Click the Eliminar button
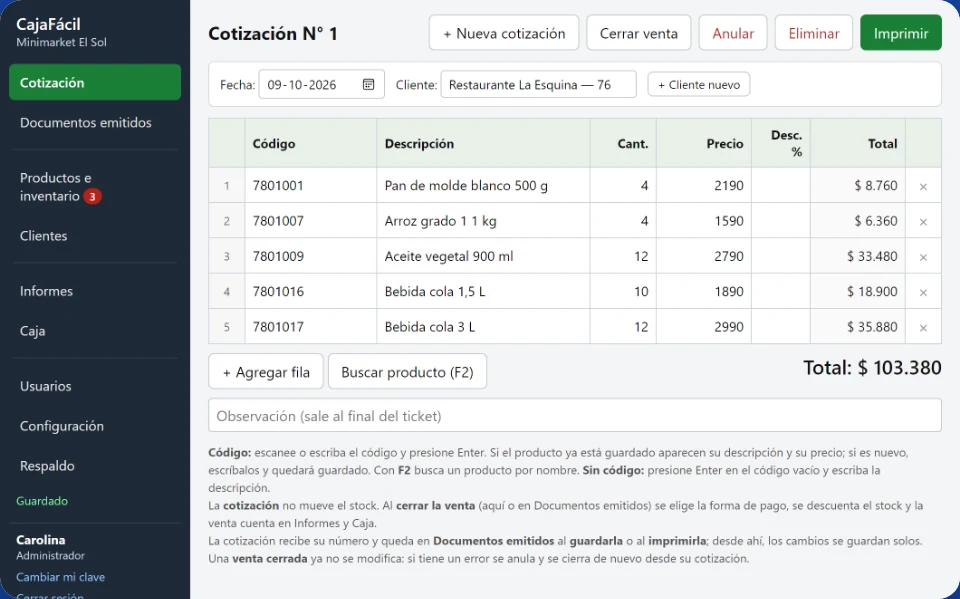The height and width of the screenshot is (599, 960). pyautogui.click(x=814, y=33)
